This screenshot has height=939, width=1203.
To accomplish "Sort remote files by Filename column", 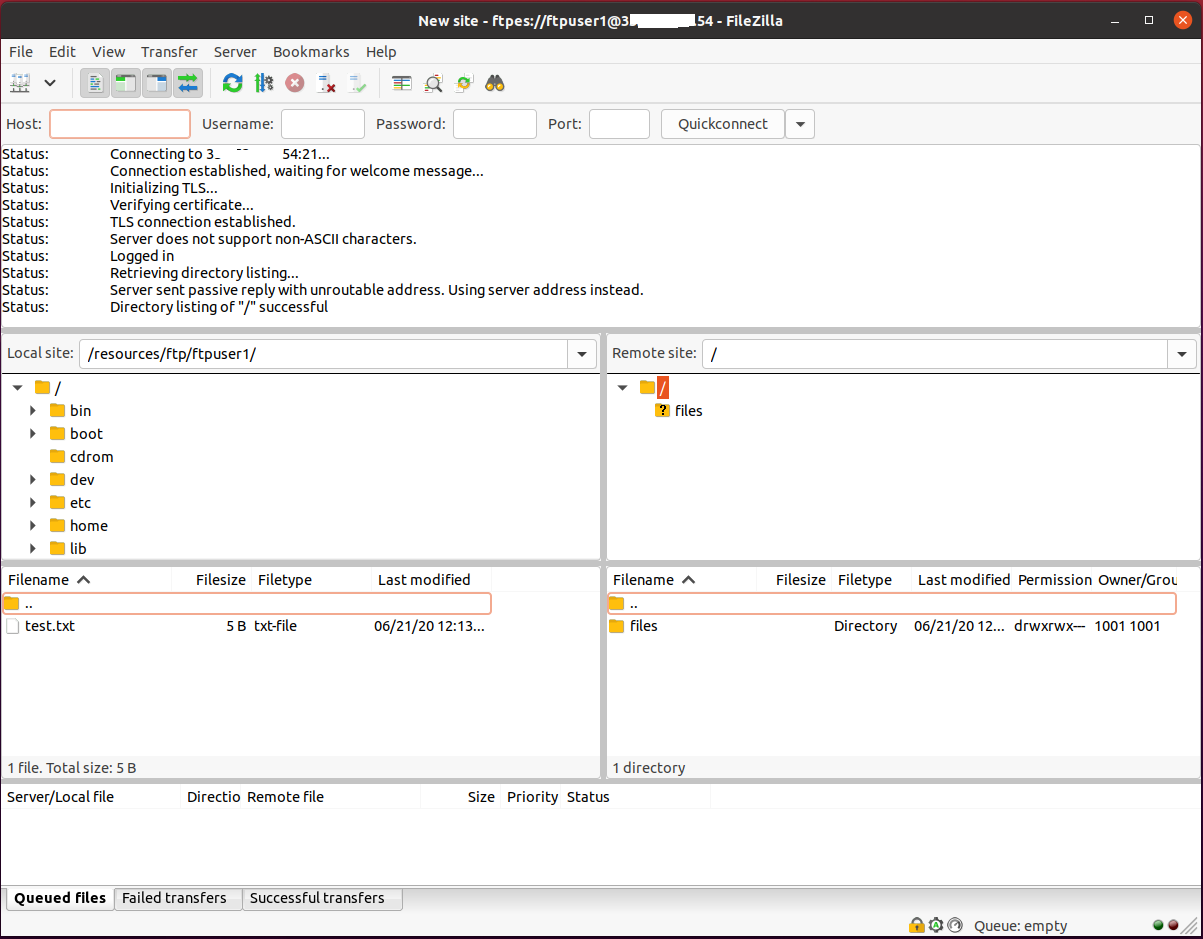I will [680, 580].
